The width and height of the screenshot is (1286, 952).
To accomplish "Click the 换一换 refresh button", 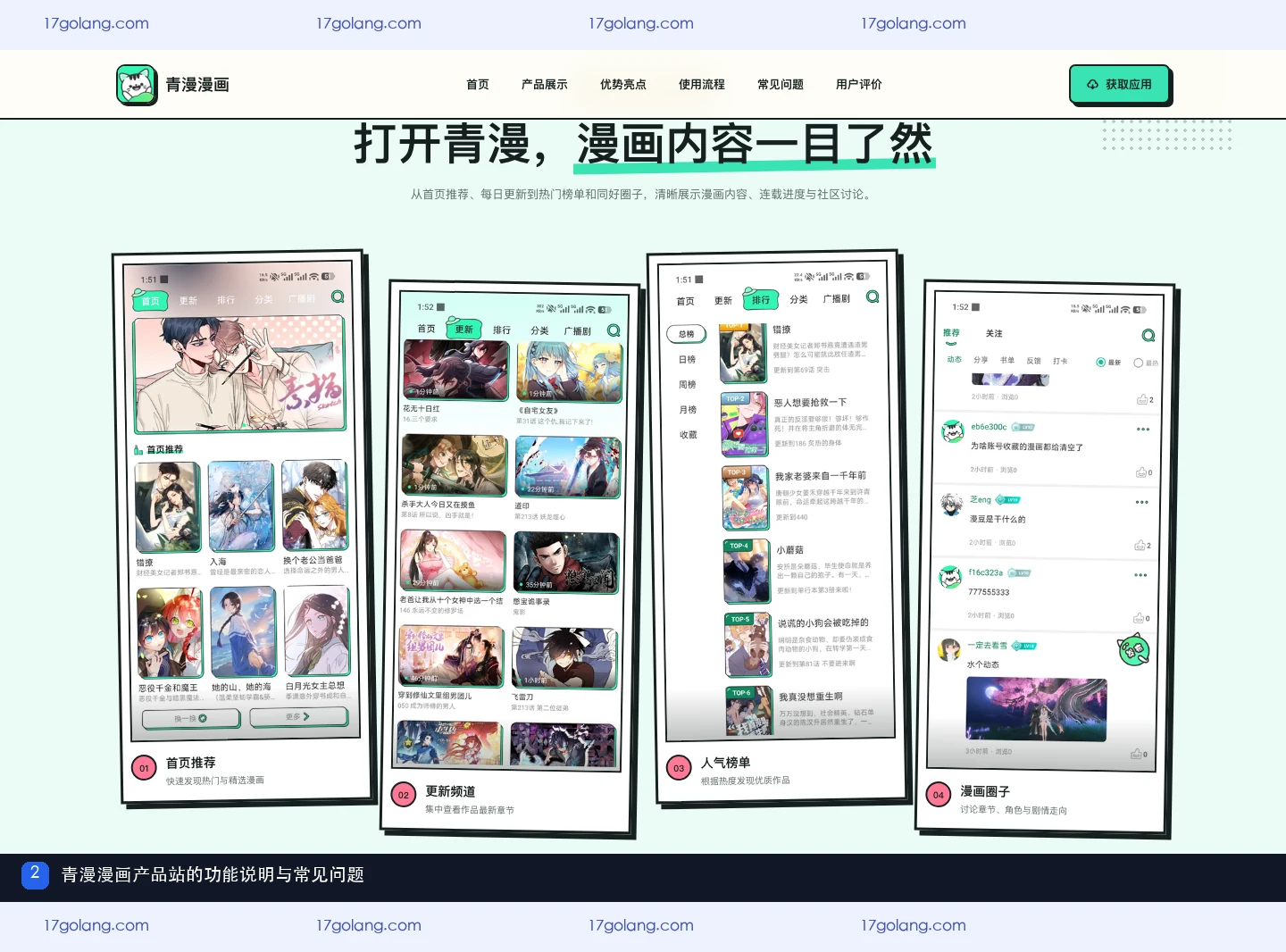I will tap(191, 718).
